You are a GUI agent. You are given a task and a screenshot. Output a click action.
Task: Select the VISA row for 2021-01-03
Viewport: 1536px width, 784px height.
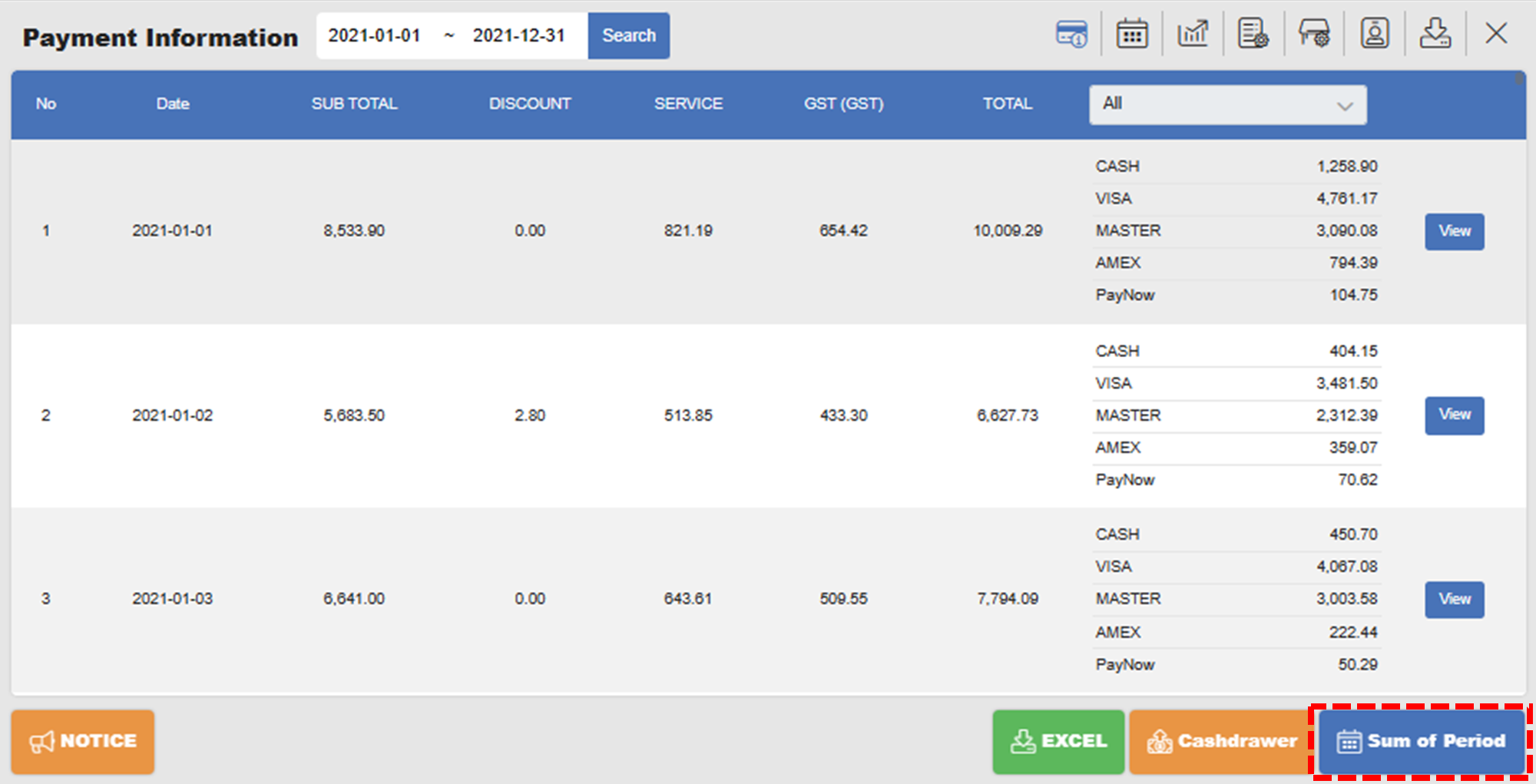click(1236, 566)
